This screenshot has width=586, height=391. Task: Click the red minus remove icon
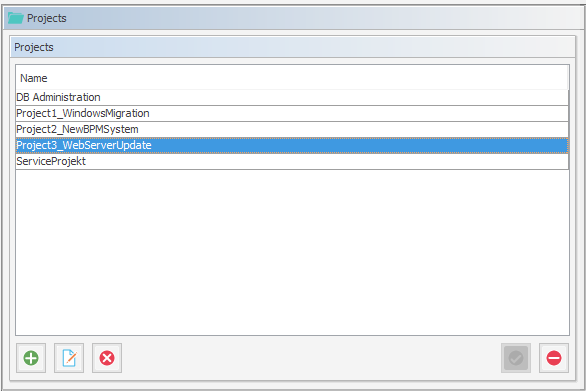554,358
